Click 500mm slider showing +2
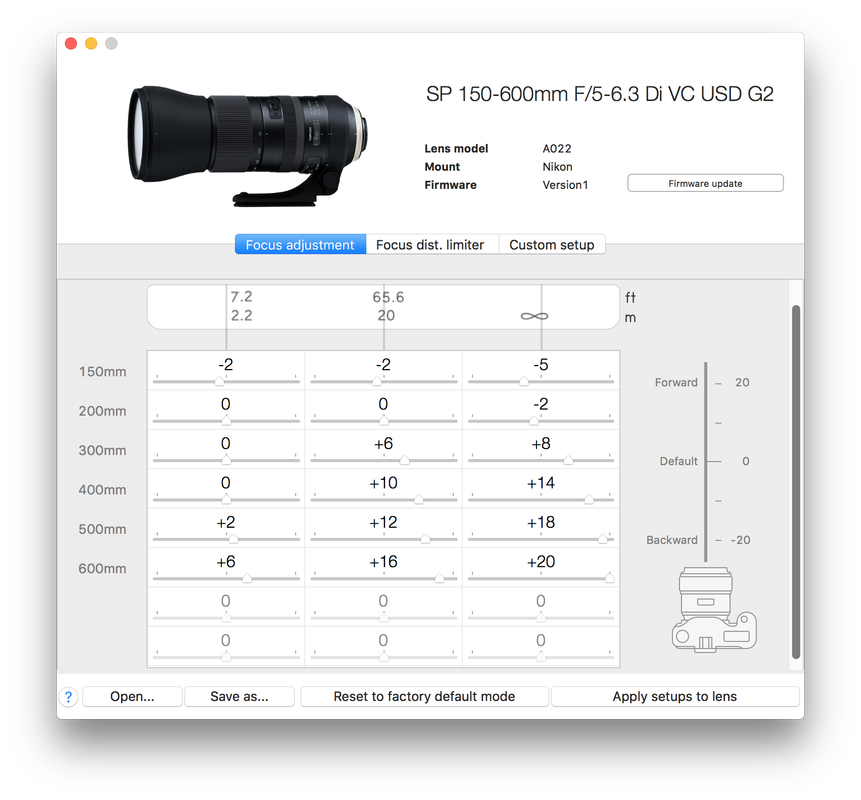The image size is (861, 800). click(x=226, y=539)
